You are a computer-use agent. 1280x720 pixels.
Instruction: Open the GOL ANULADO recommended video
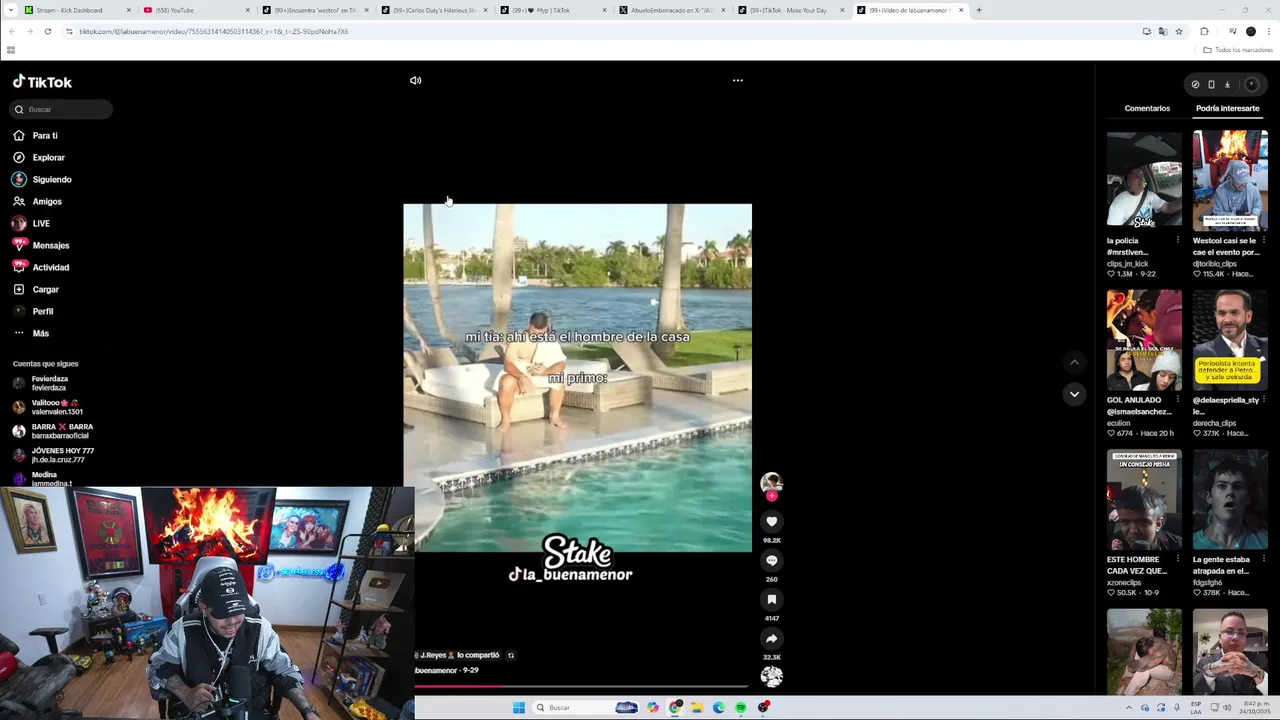[1144, 340]
